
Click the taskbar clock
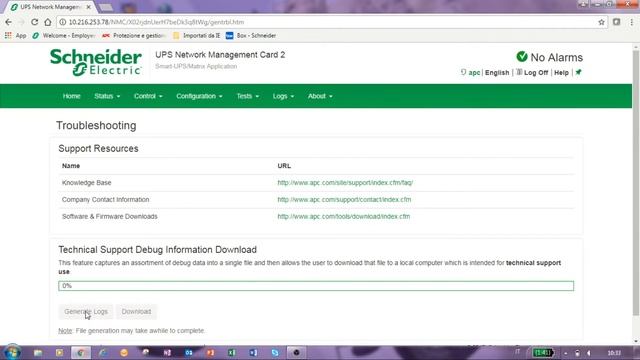click(614, 353)
